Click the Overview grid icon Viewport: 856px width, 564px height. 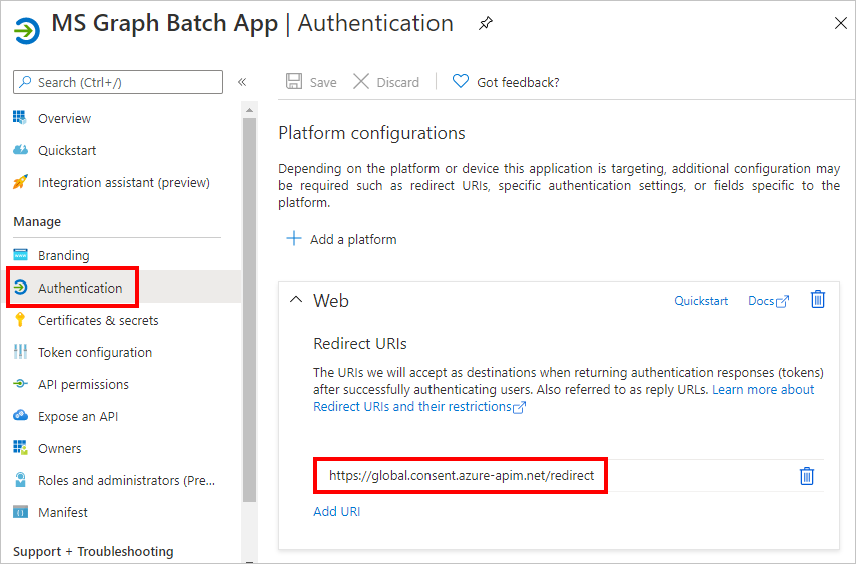click(x=20, y=117)
